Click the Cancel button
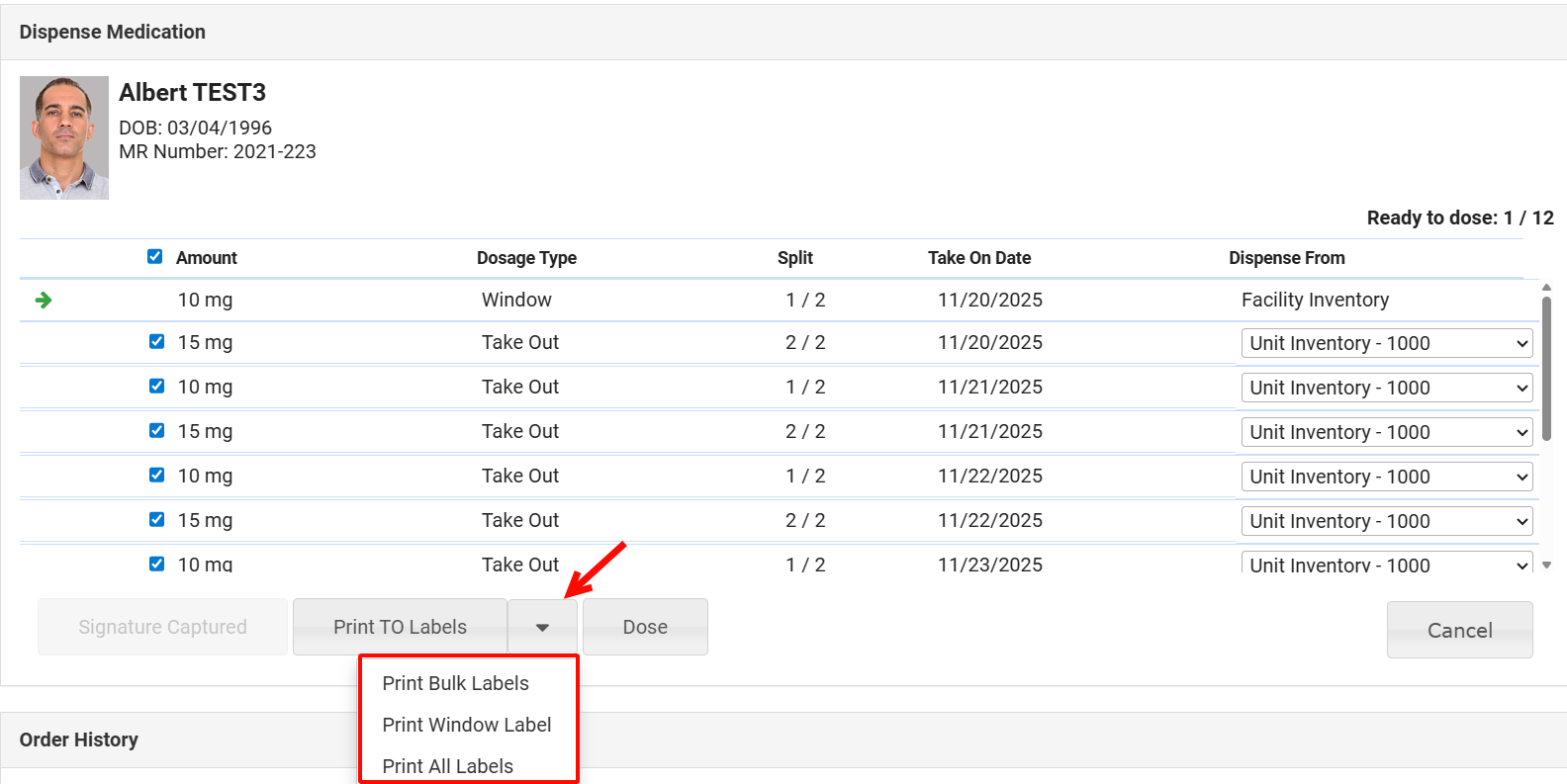 point(1459,630)
